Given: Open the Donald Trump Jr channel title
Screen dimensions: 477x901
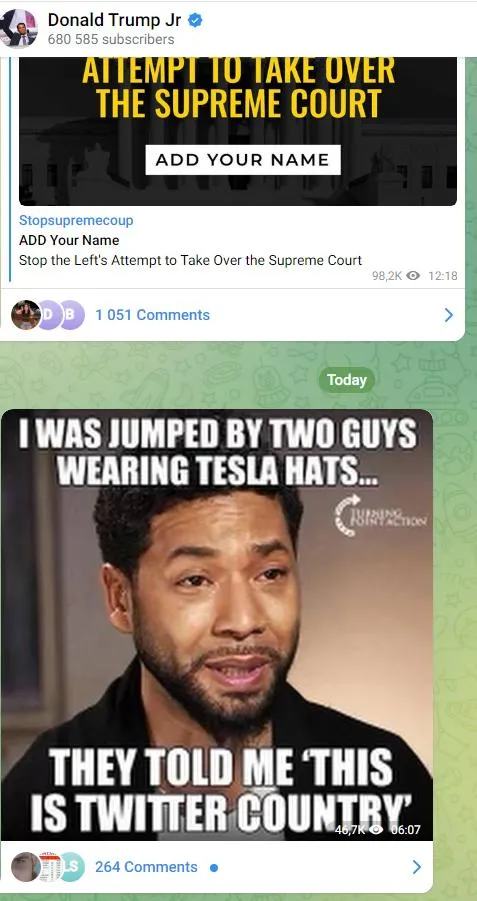Looking at the screenshot, I should [114, 20].
